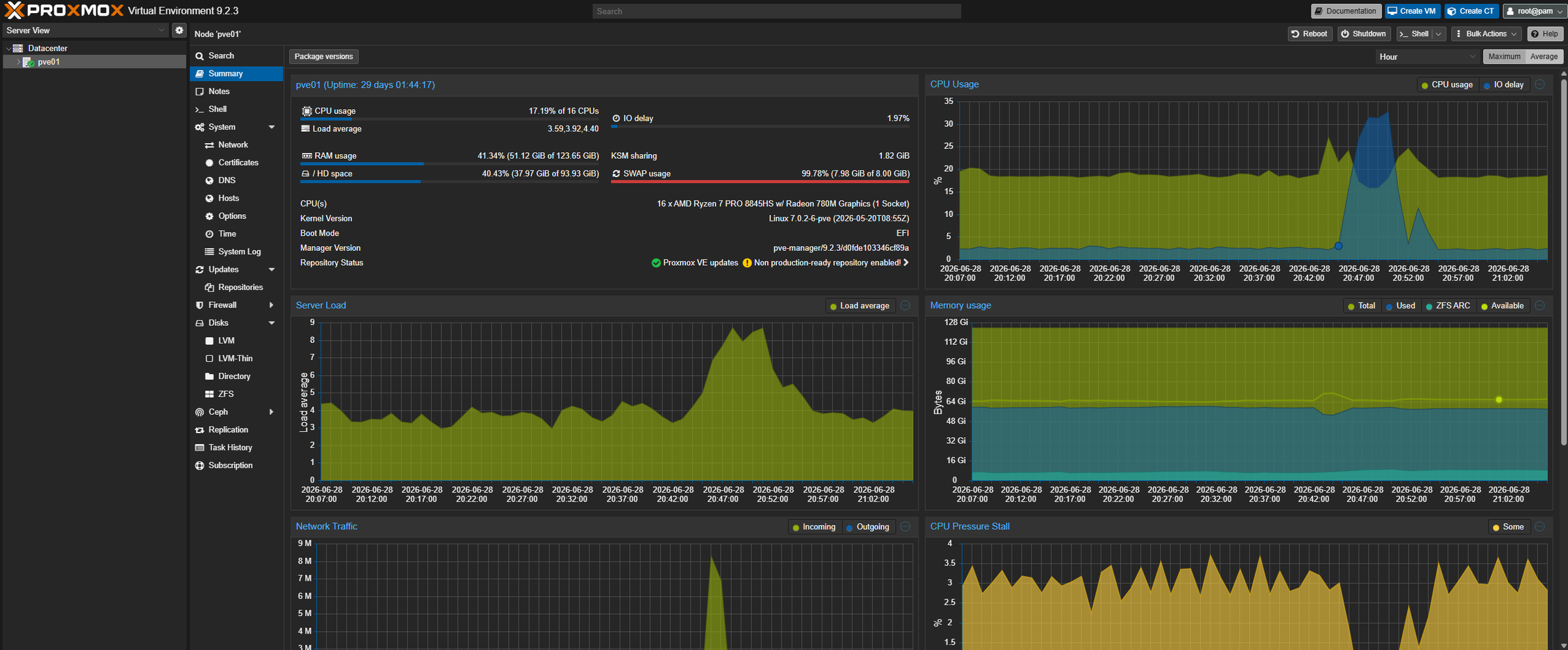
Task: Toggle CPU usage legend series
Action: coord(1446,85)
